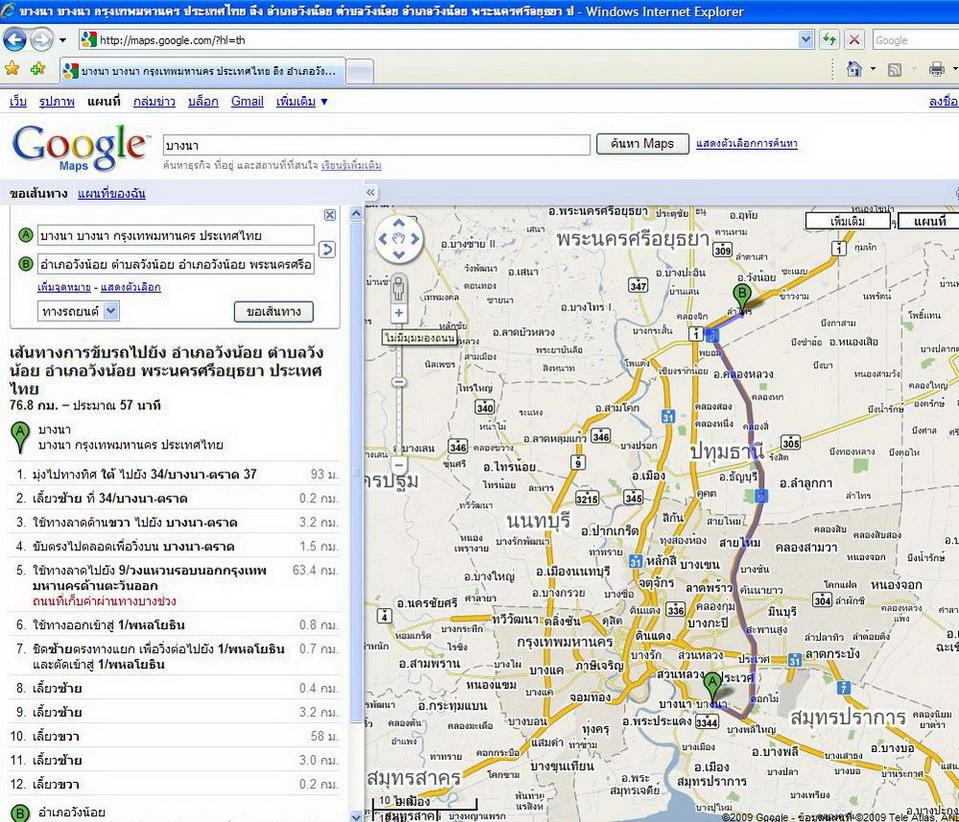
Task: Click the red Stop loading icon
Action: [x=854, y=40]
